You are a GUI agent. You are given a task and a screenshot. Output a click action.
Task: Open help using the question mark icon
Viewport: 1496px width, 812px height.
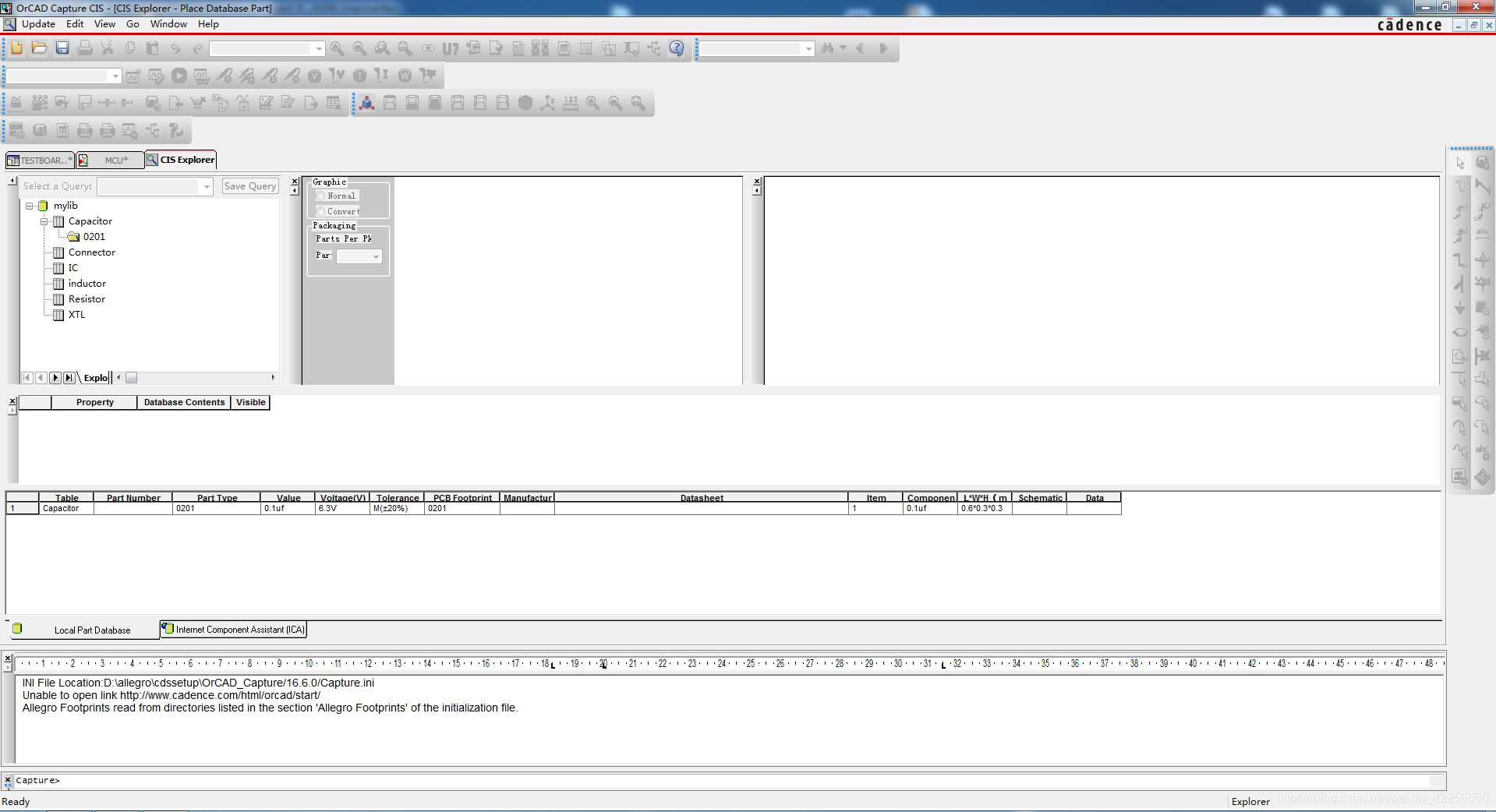tap(676, 48)
